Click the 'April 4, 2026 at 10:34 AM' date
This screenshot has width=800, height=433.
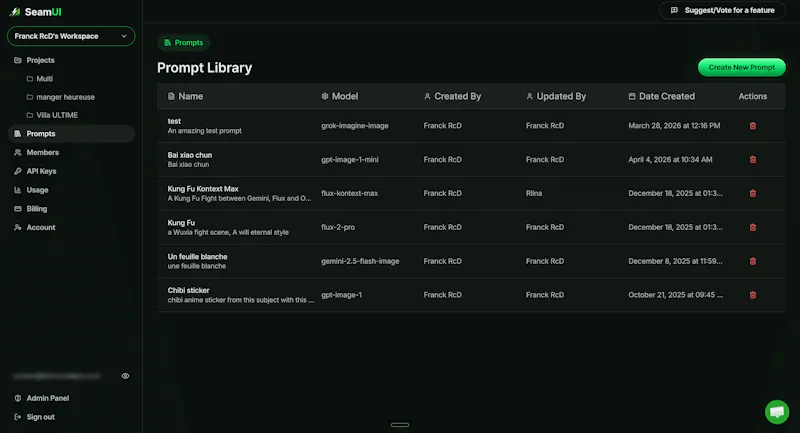(670, 160)
